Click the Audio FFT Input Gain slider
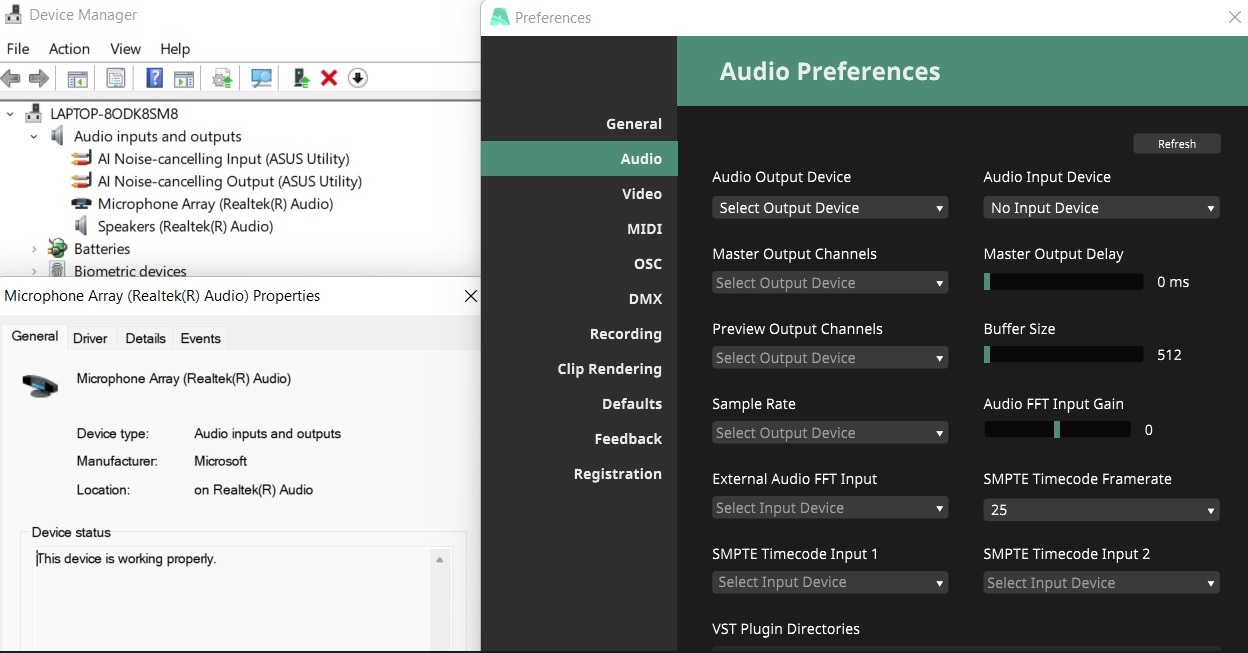The height and width of the screenshot is (653, 1248). (1057, 430)
